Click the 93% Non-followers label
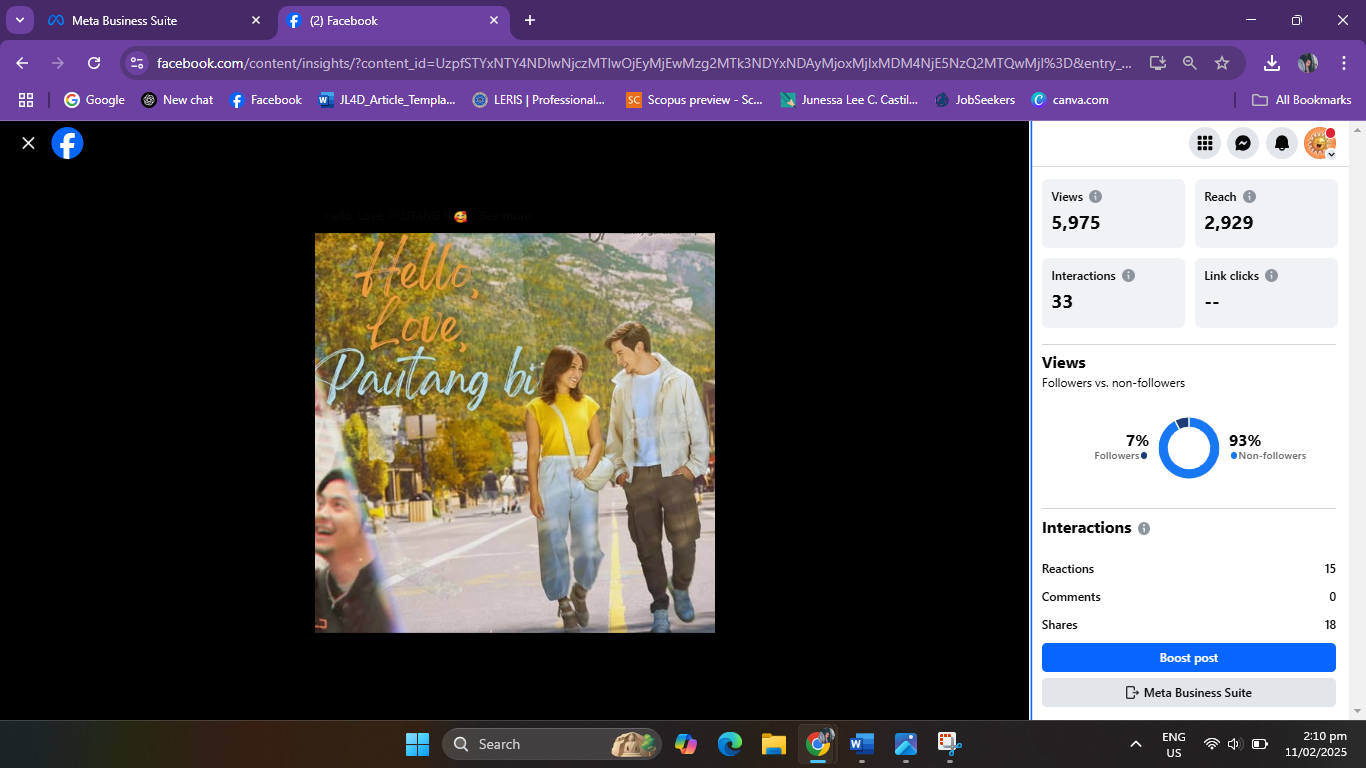1366x768 pixels. (x=1267, y=447)
